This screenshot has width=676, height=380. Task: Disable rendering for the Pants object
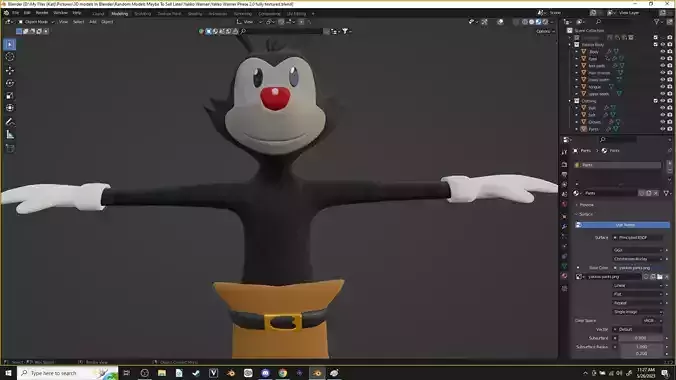[x=670, y=129]
